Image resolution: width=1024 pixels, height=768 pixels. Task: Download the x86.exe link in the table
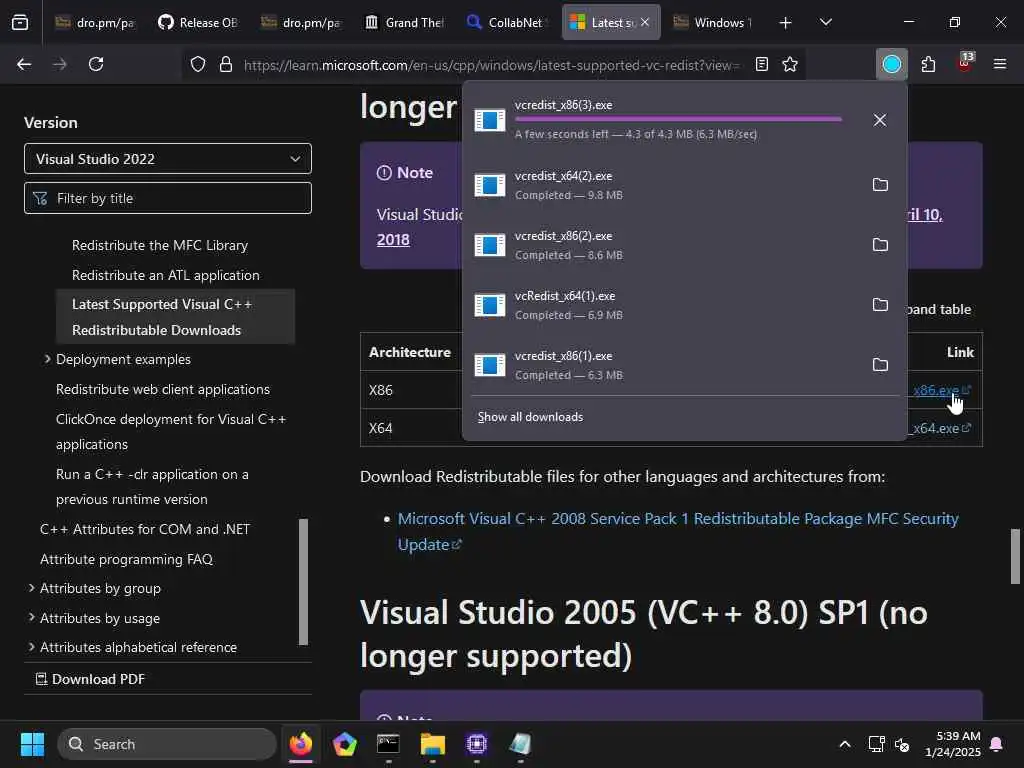[x=941, y=390]
